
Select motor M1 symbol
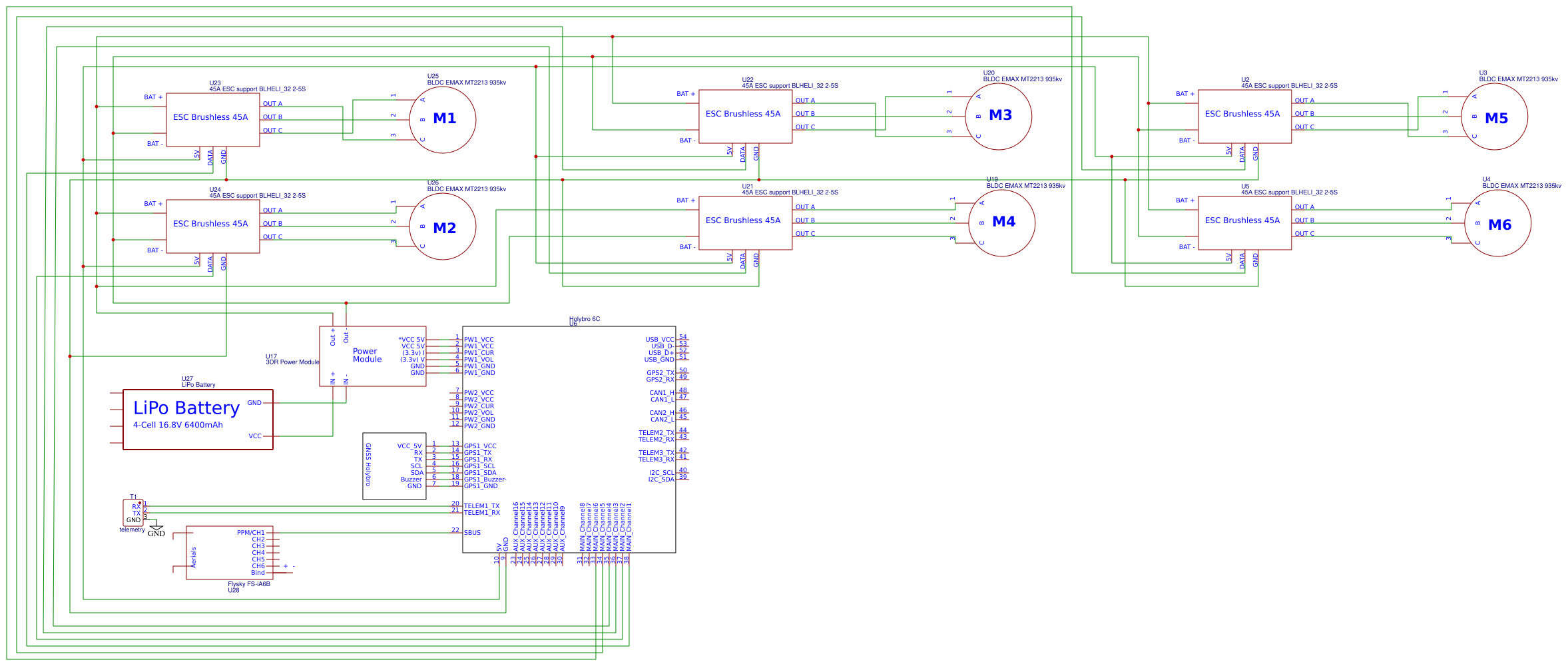[443, 120]
